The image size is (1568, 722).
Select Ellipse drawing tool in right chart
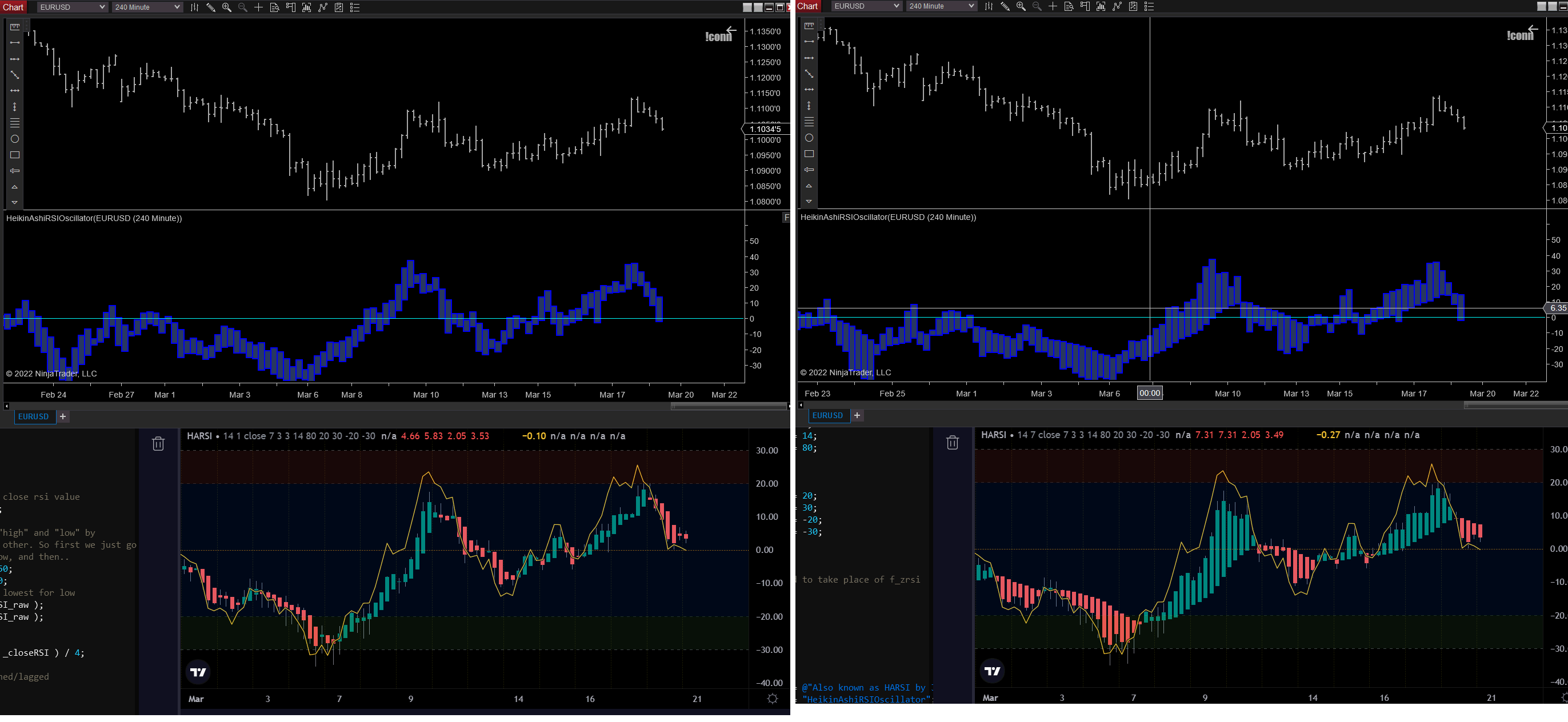(809, 138)
